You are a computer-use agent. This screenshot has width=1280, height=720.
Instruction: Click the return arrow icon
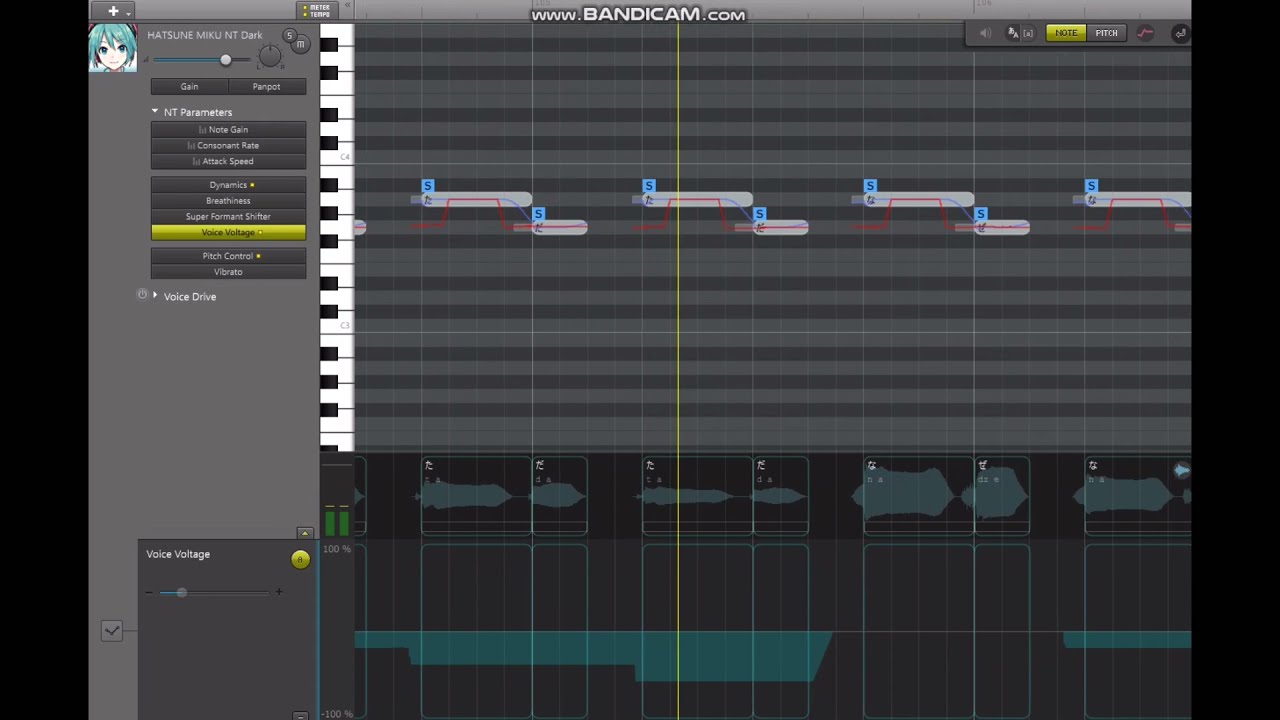[1180, 33]
